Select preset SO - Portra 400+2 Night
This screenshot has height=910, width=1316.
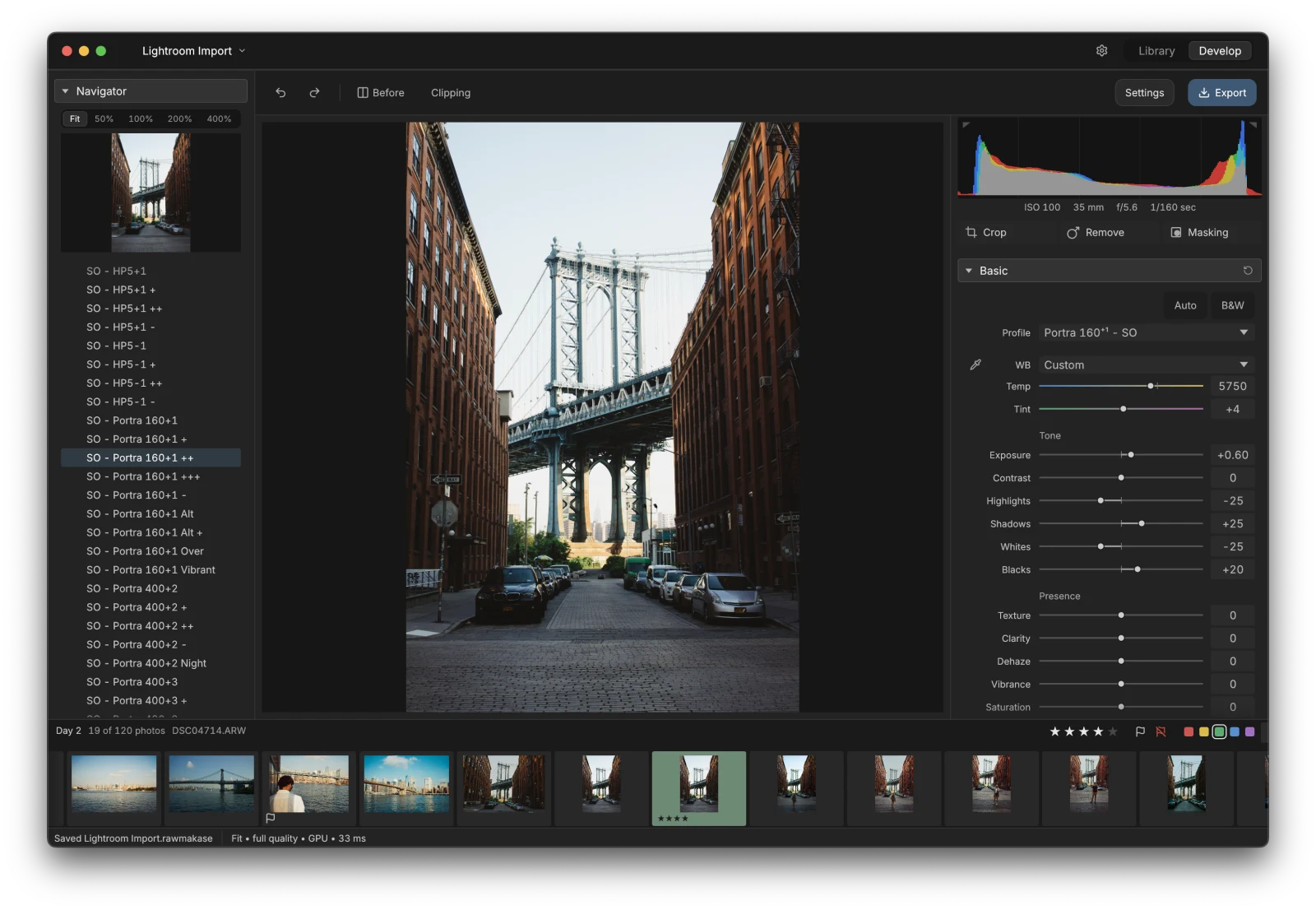(151, 663)
